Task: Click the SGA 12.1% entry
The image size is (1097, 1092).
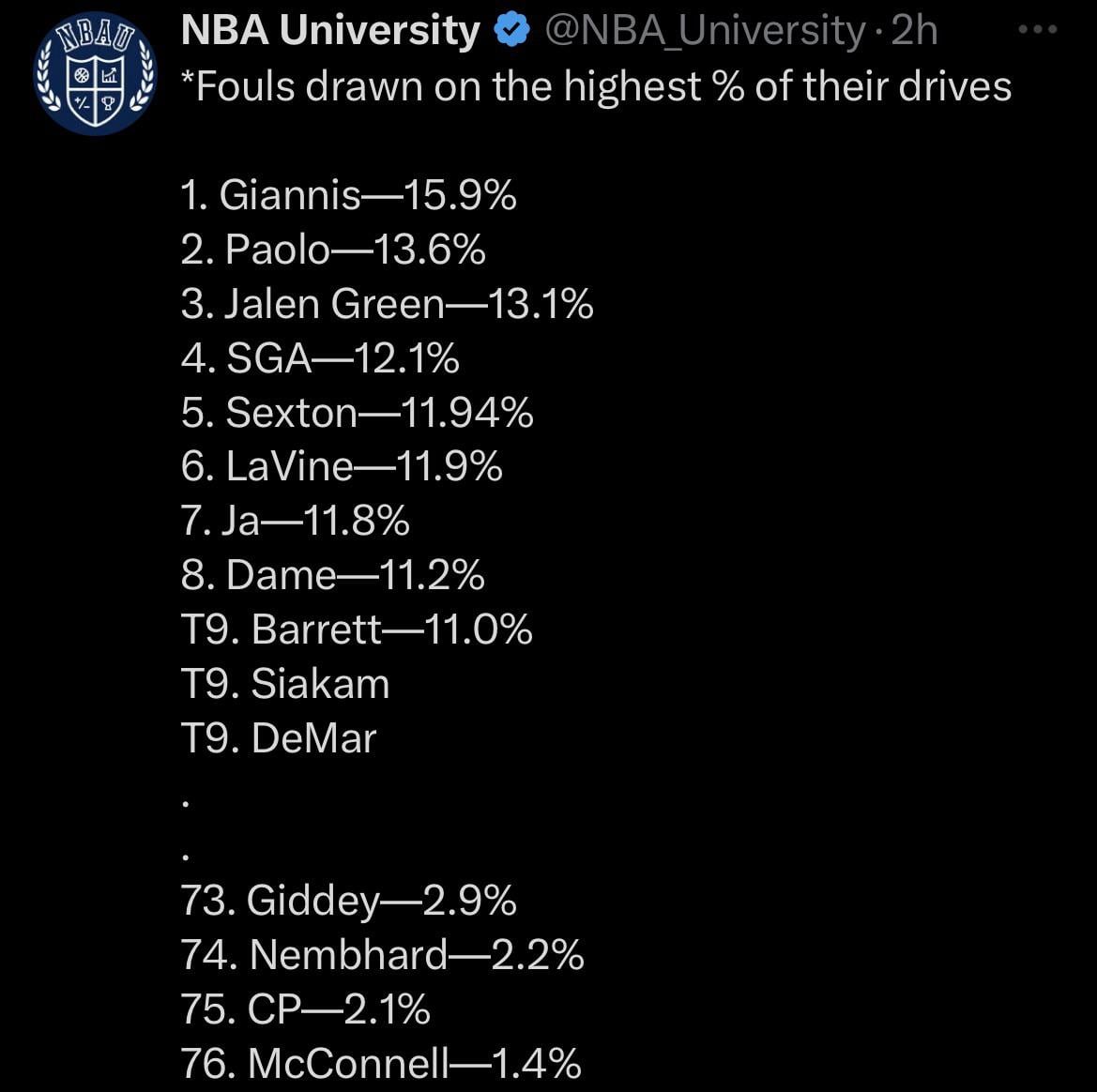Action: pyautogui.click(x=320, y=358)
